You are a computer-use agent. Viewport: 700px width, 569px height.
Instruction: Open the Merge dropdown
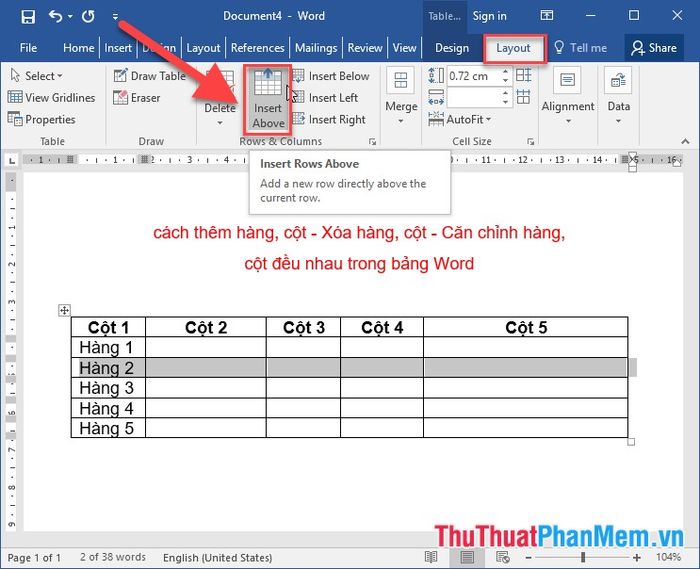click(x=401, y=97)
